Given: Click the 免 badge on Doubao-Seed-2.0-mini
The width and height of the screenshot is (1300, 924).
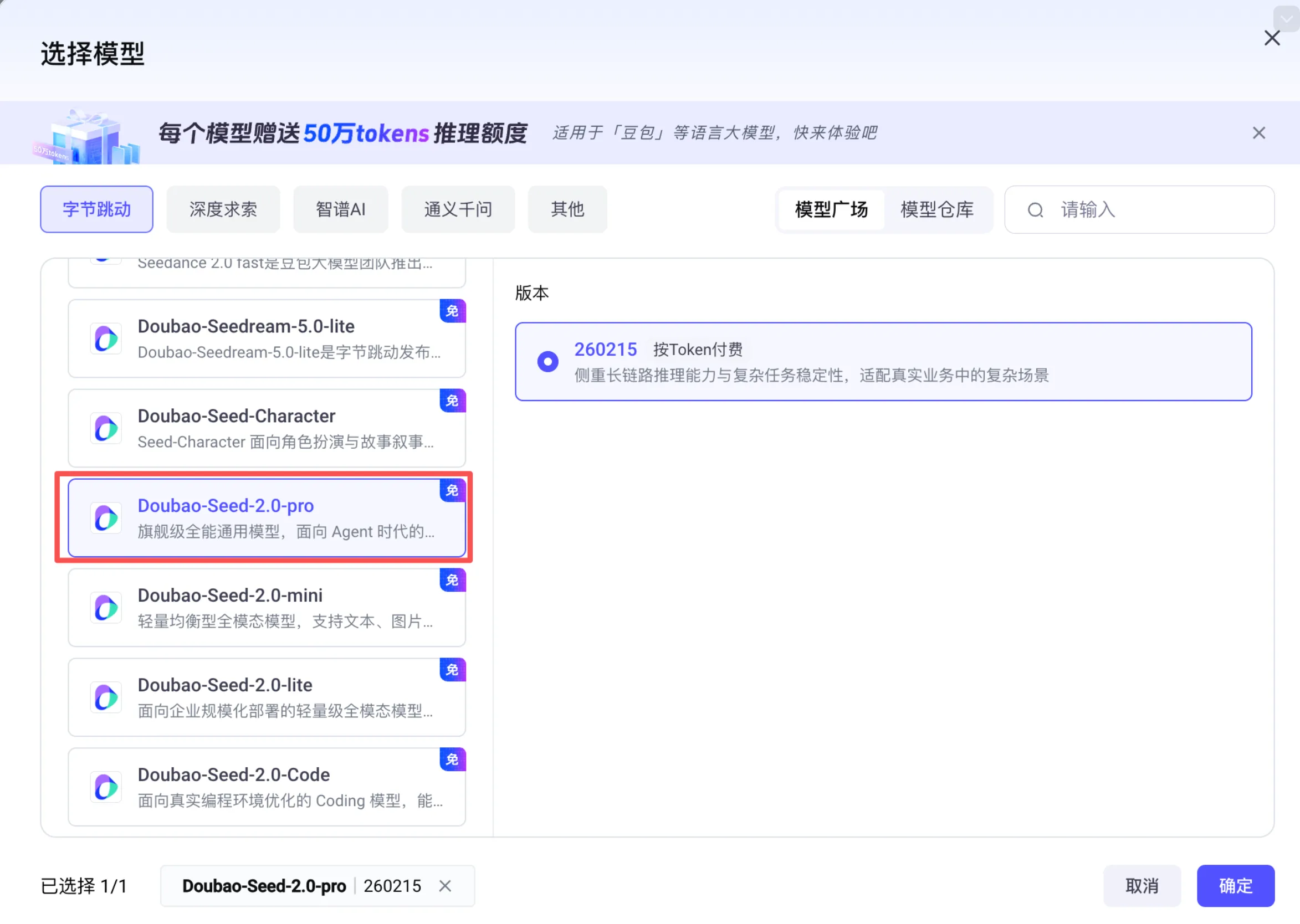Looking at the screenshot, I should pyautogui.click(x=453, y=581).
